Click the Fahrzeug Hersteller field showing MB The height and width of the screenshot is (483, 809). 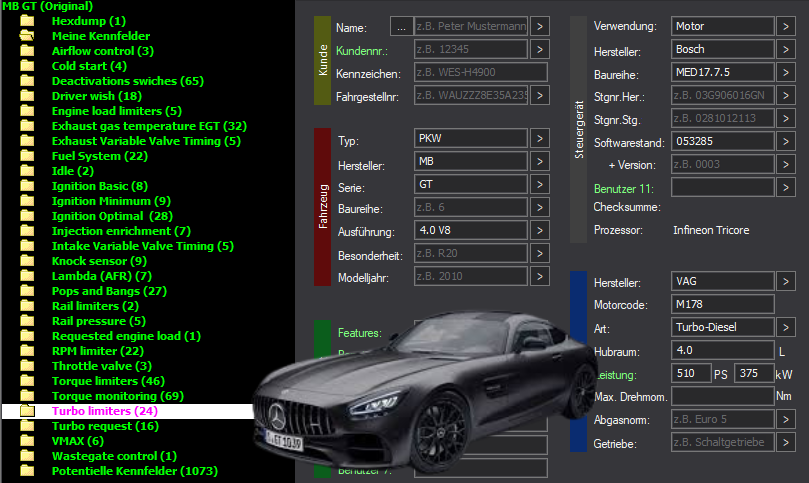(471, 162)
